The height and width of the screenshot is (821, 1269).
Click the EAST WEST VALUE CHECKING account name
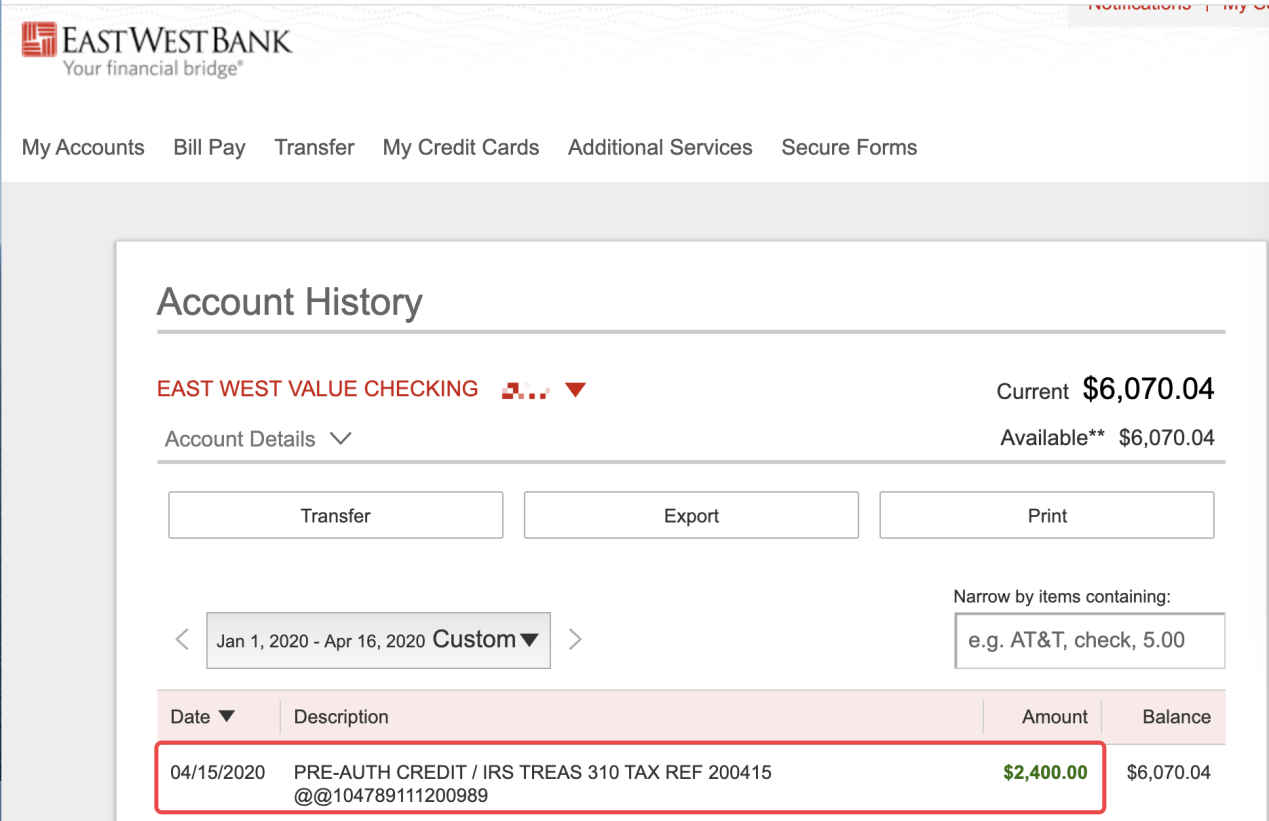tap(318, 389)
